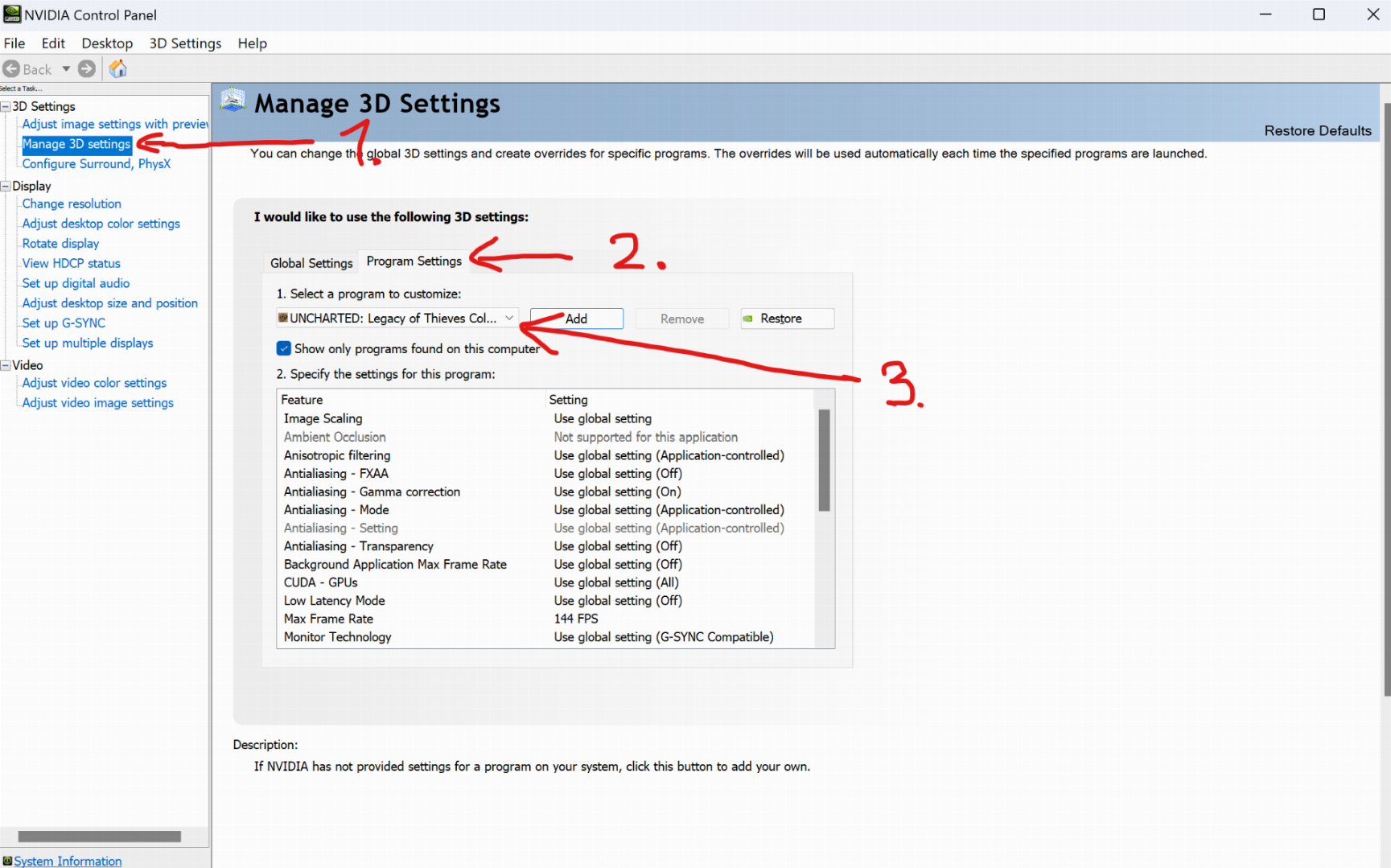Select Adjust image settings with preview

pyautogui.click(x=115, y=124)
